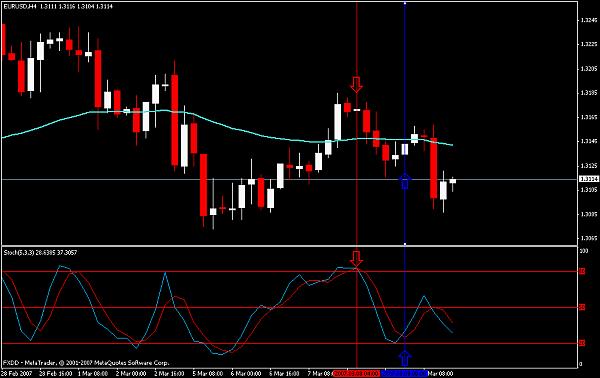The width and height of the screenshot is (600, 378).
Task: Click the 6 Mar 16:00 time label
Action: [x=284, y=373]
